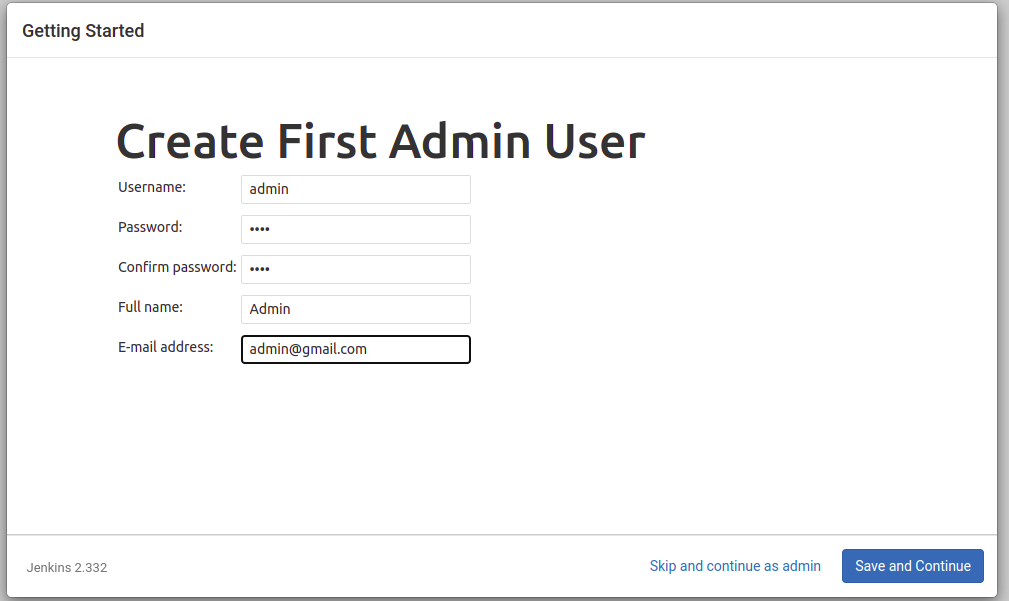Image resolution: width=1009 pixels, height=601 pixels.
Task: Click the highlighted E-mail address field border
Action: (355, 336)
